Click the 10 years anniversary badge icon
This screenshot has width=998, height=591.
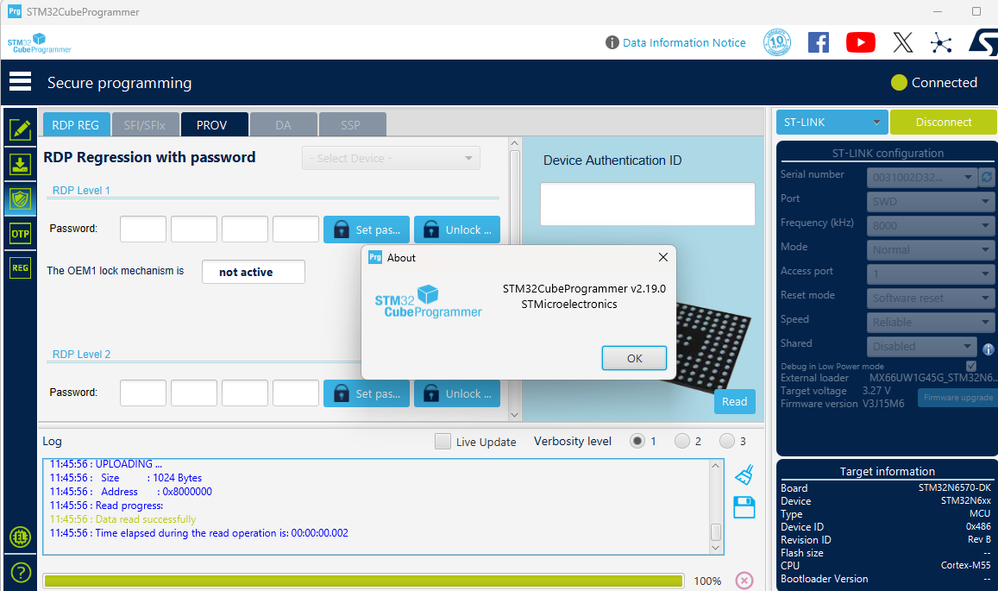(x=777, y=43)
